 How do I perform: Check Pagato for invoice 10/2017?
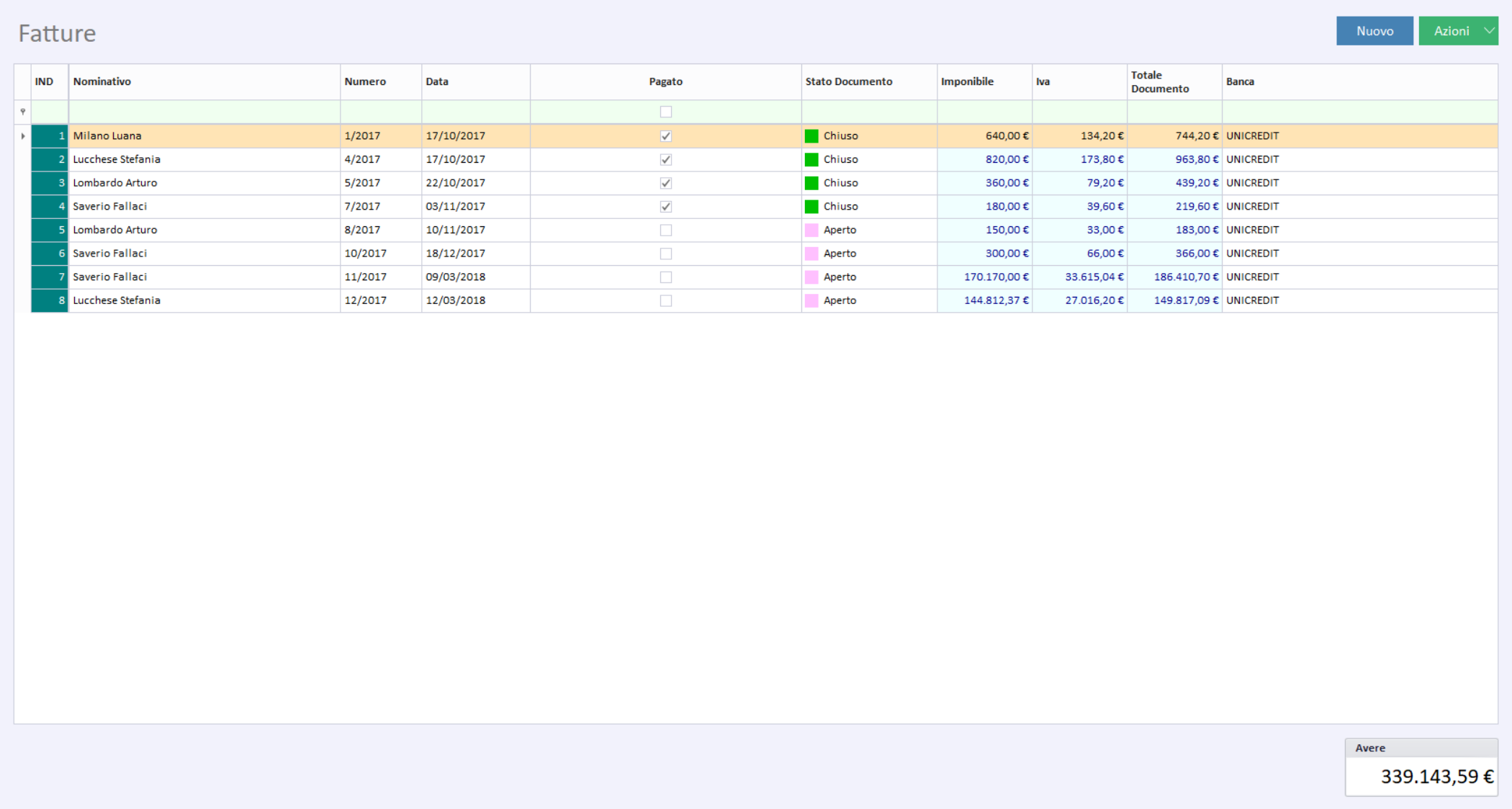[x=666, y=254]
